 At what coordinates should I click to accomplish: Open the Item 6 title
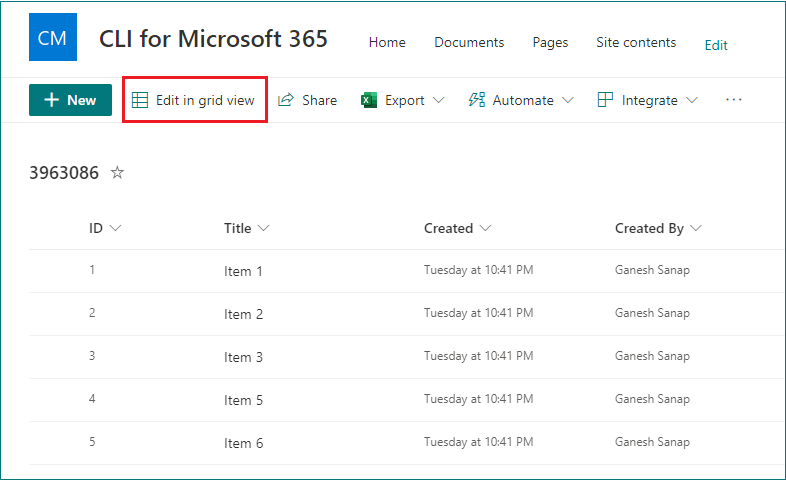(243, 444)
